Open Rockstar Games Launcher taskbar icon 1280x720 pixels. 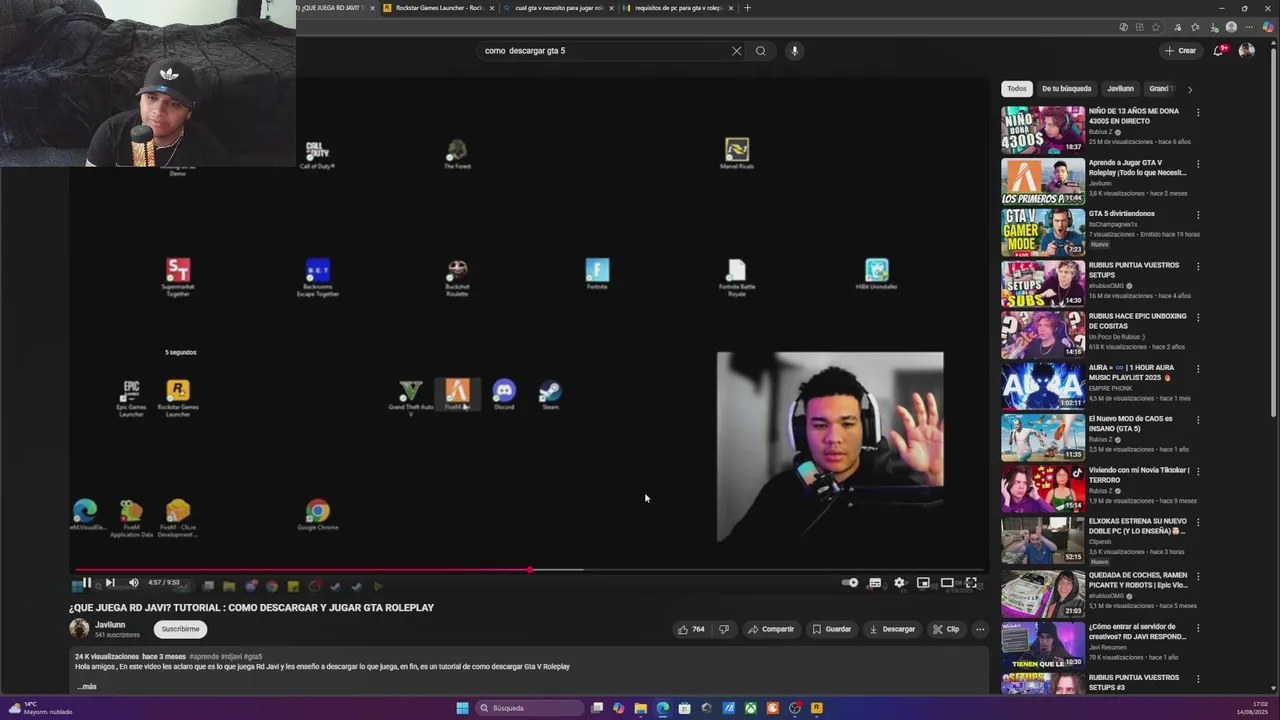coord(816,708)
